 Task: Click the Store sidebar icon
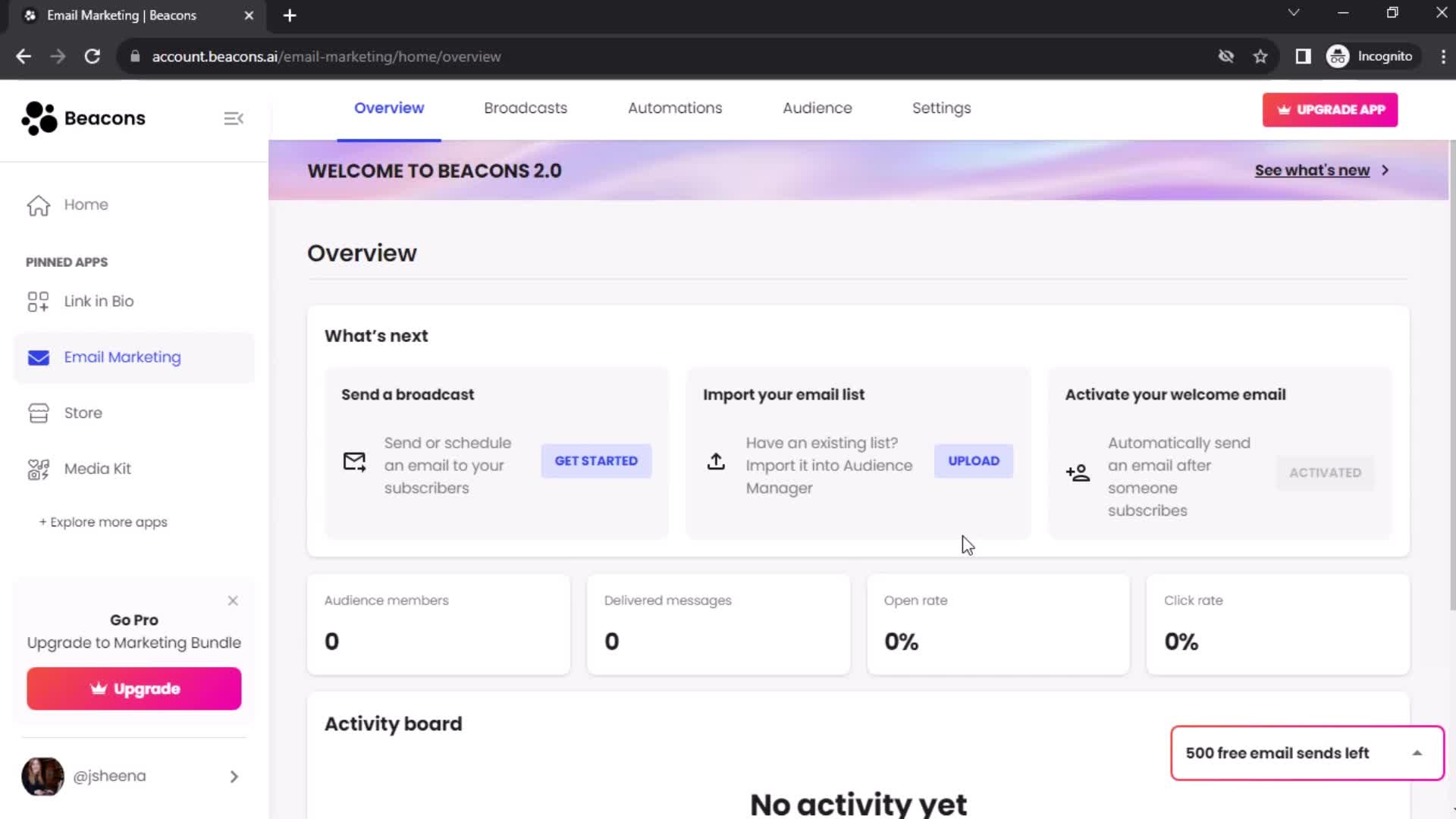38,413
